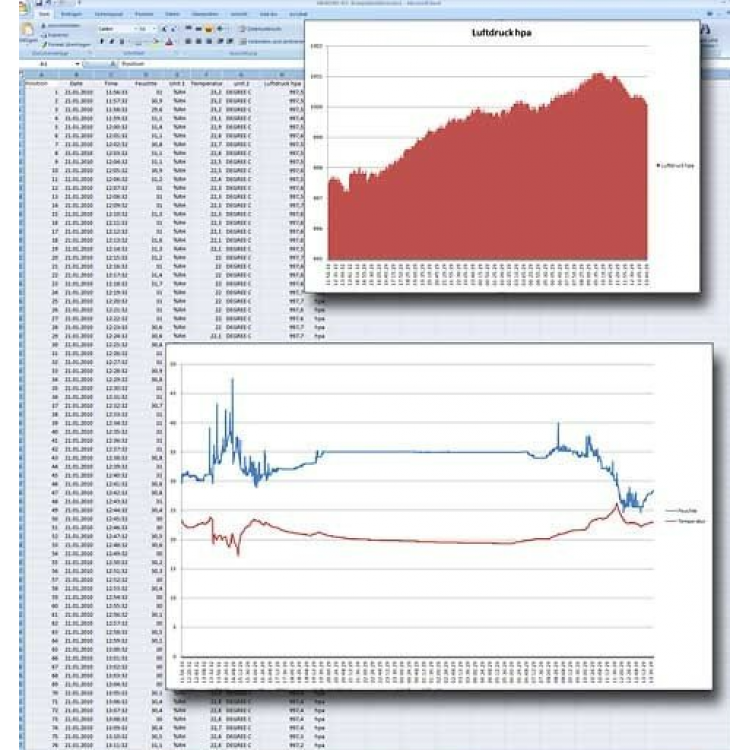Open the Ansicht ribbon tab
The height and width of the screenshot is (750, 750).
click(239, 14)
